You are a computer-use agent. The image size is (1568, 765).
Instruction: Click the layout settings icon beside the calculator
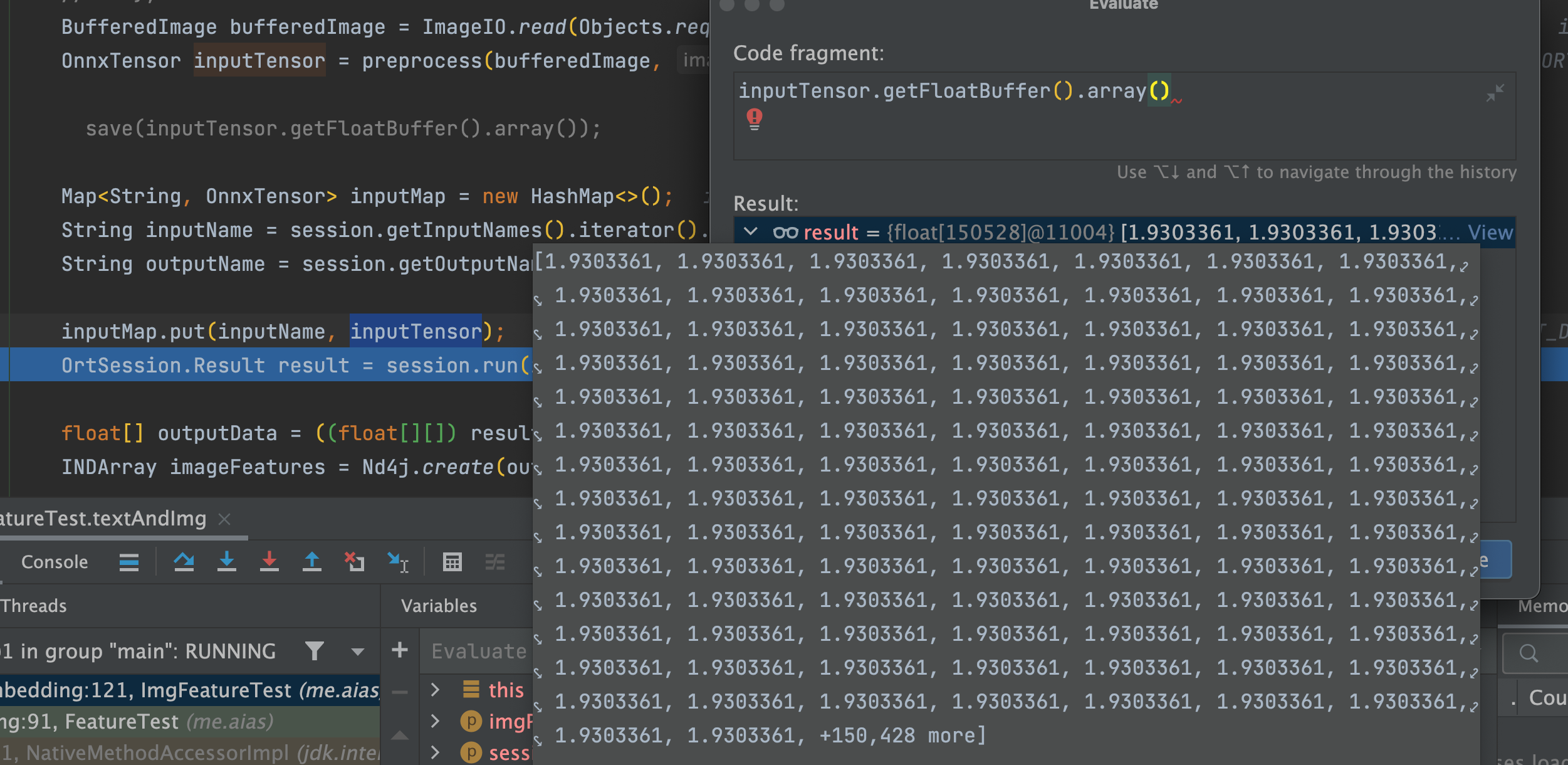(495, 562)
